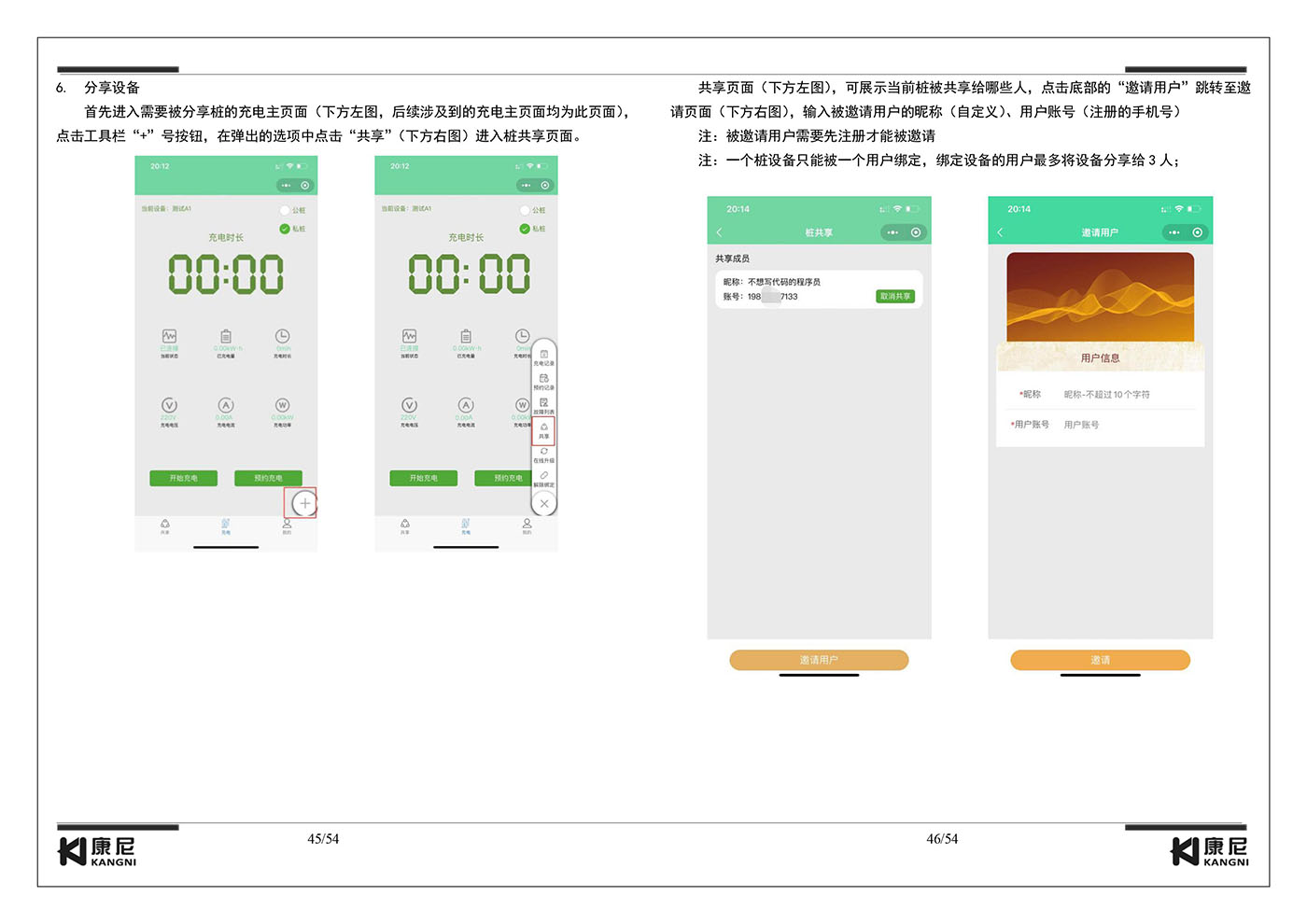Select 共享 share option in popup toolbar
Viewport: 1307px width, 924px height.
pyautogui.click(x=544, y=430)
